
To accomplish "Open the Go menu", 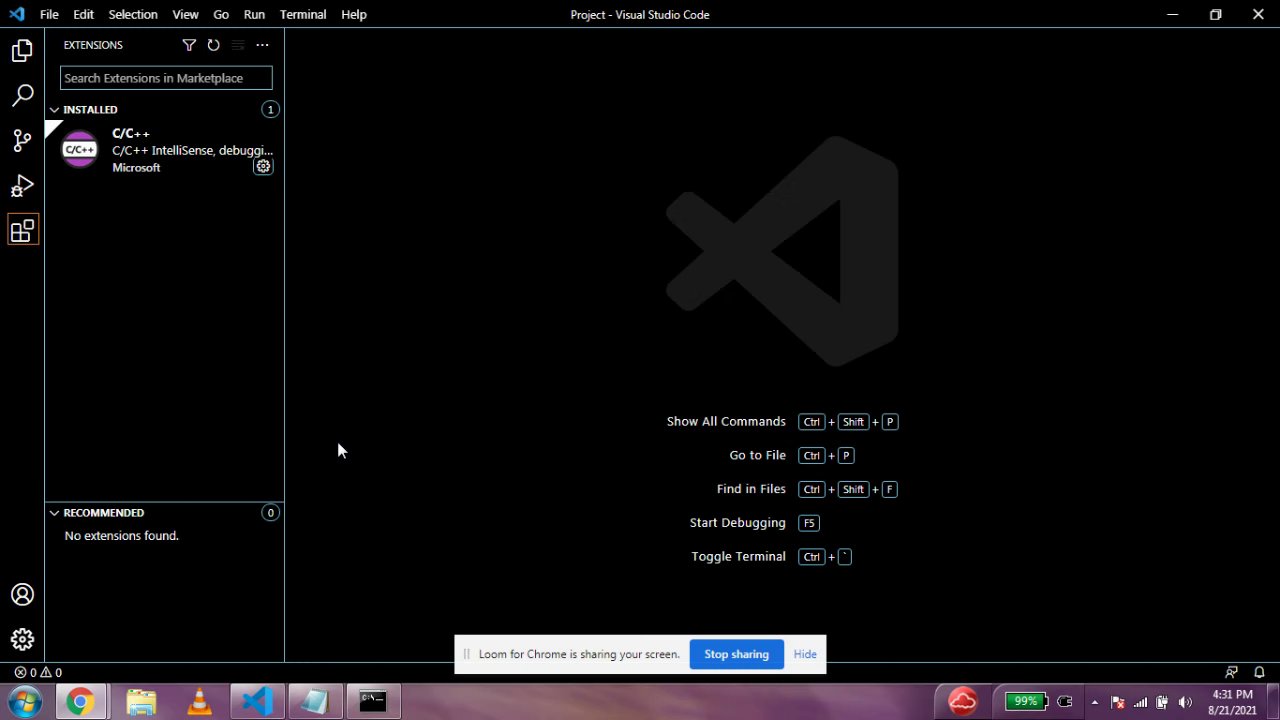I will [x=221, y=14].
